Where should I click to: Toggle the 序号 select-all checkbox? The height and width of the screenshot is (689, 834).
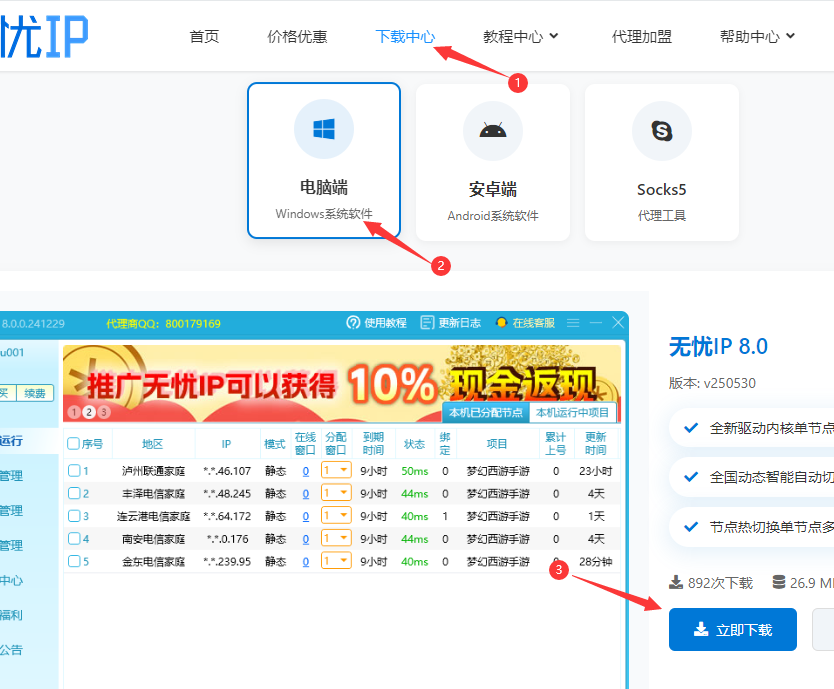click(x=74, y=444)
